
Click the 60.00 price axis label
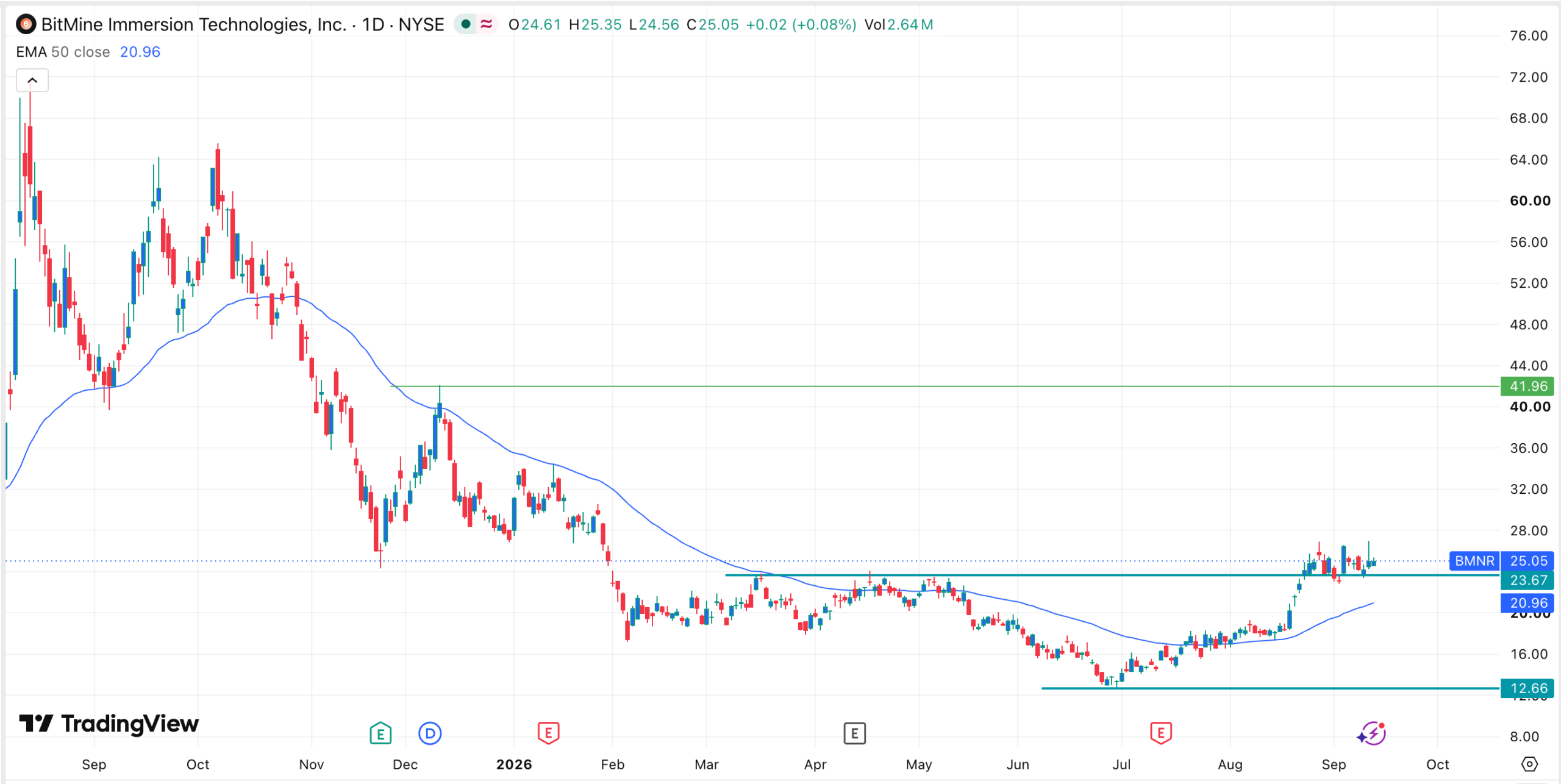1529,201
